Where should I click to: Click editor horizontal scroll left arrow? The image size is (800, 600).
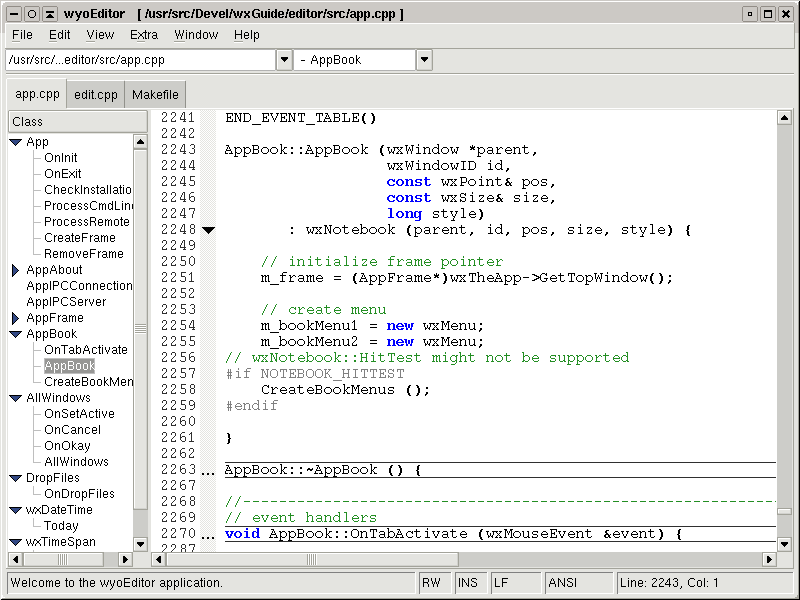(x=159, y=560)
